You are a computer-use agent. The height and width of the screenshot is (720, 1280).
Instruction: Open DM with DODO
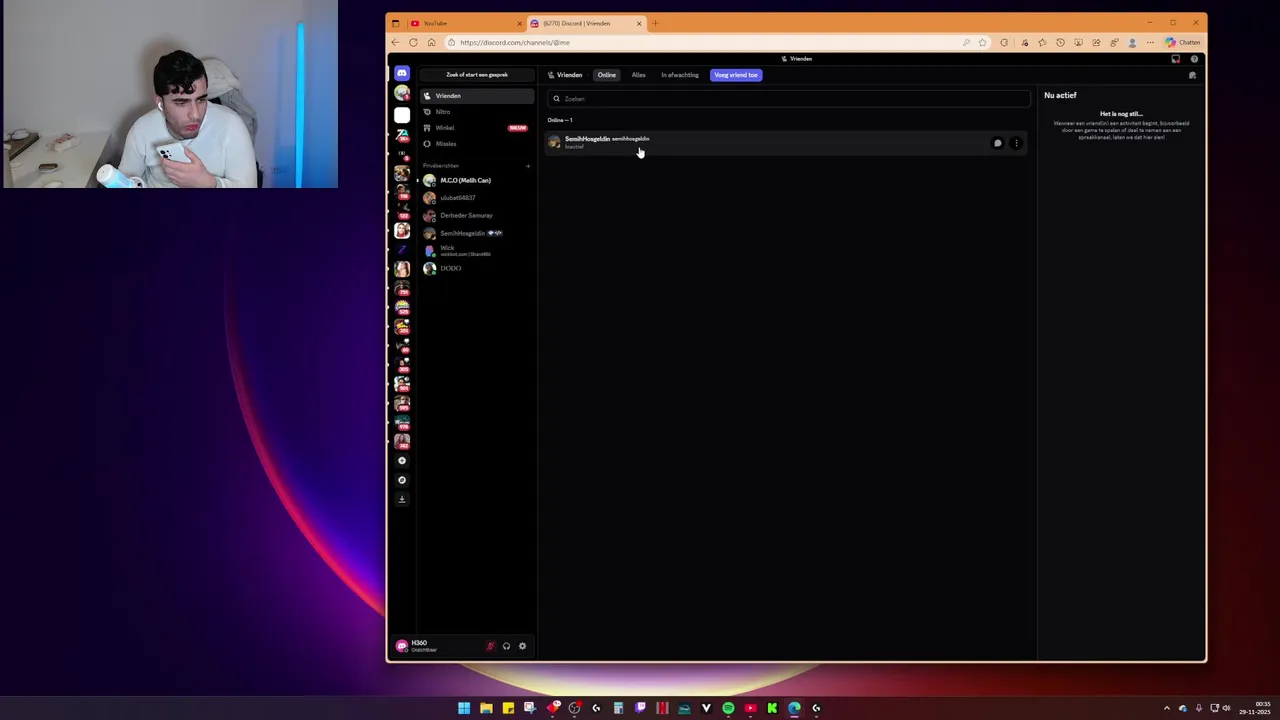(477, 268)
